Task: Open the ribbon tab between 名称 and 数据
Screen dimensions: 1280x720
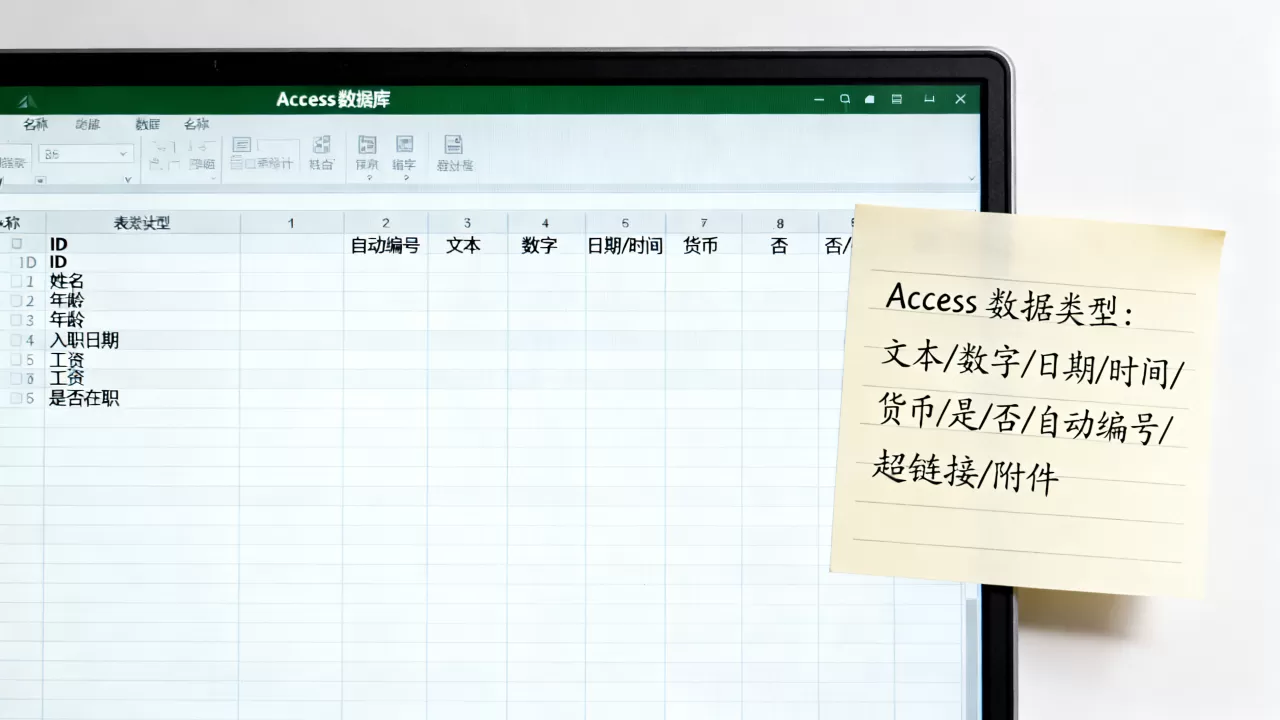Action: 88,124
